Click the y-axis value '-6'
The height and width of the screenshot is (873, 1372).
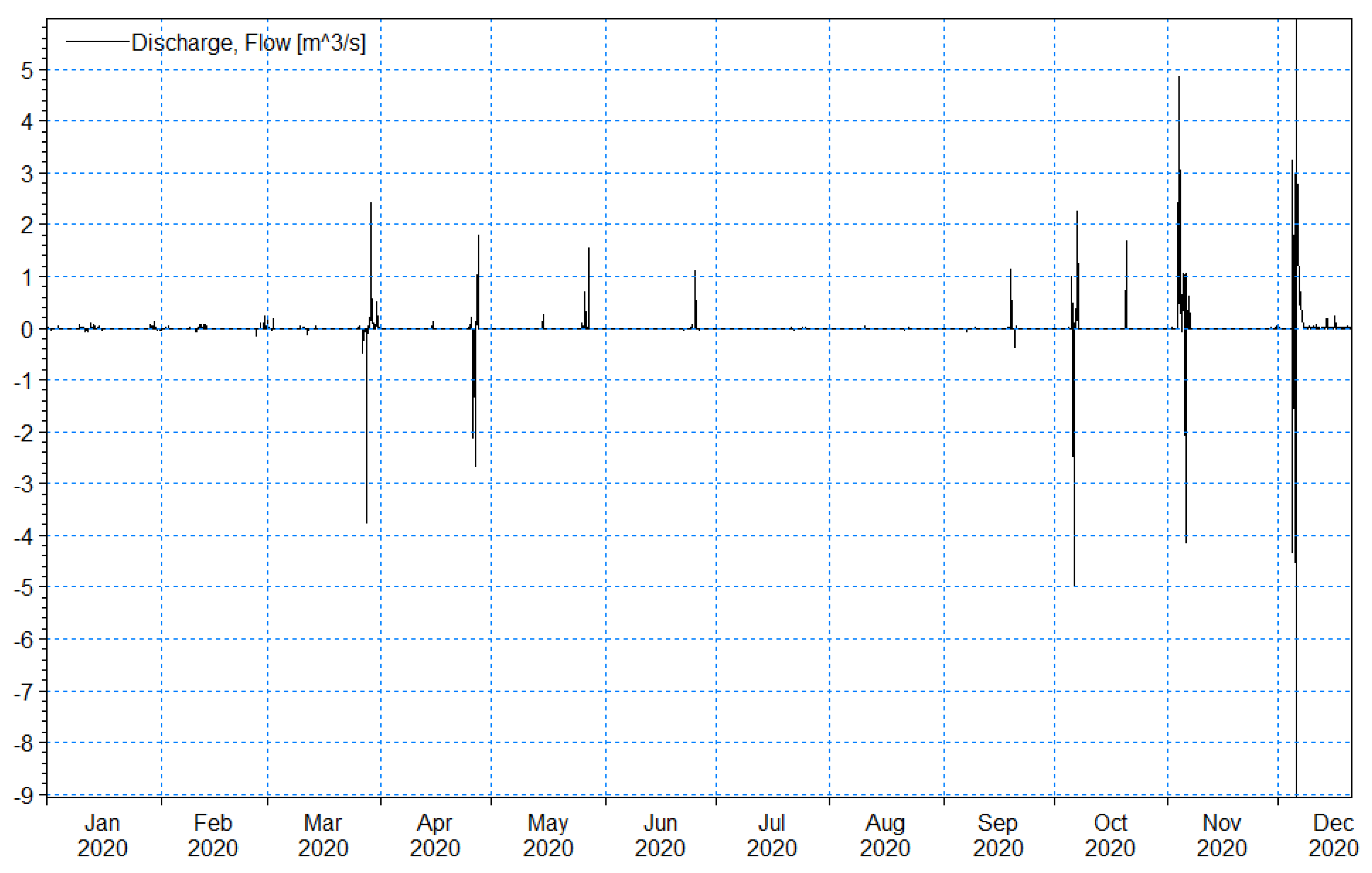[24, 640]
